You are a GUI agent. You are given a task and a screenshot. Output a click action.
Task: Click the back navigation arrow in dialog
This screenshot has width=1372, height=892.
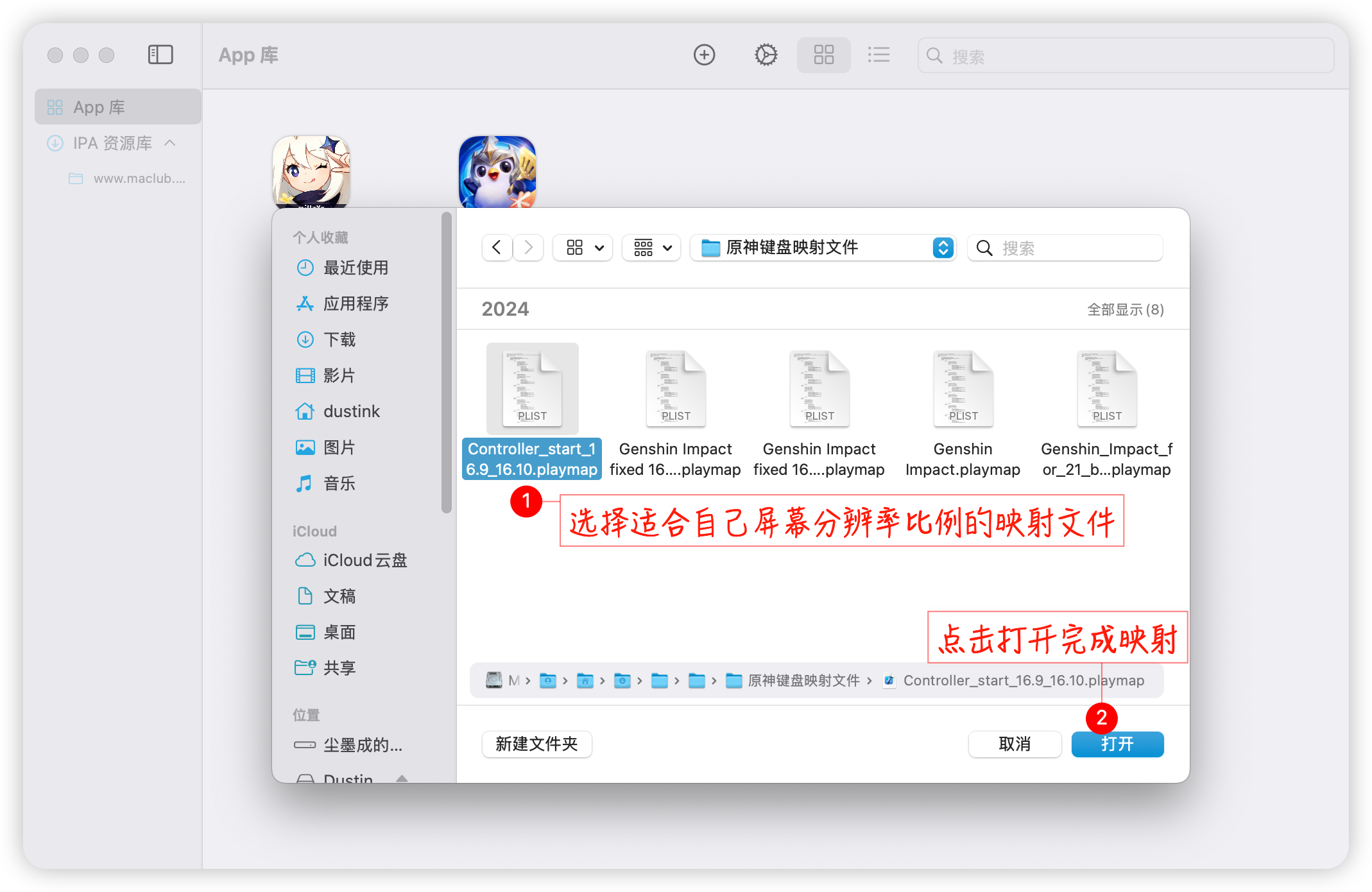(497, 248)
